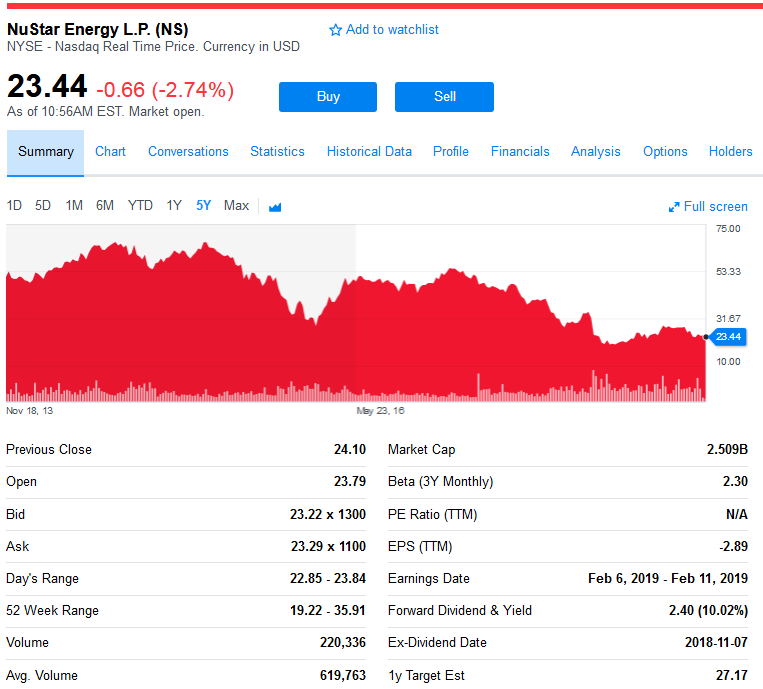This screenshot has width=763, height=689.
Task: Click the PE Ratio (TTM) value N/A
Action: click(x=737, y=515)
